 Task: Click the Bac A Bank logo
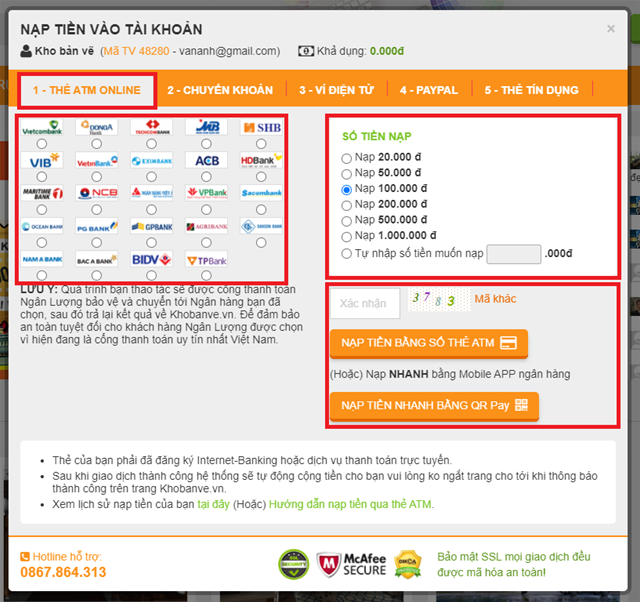point(97,259)
